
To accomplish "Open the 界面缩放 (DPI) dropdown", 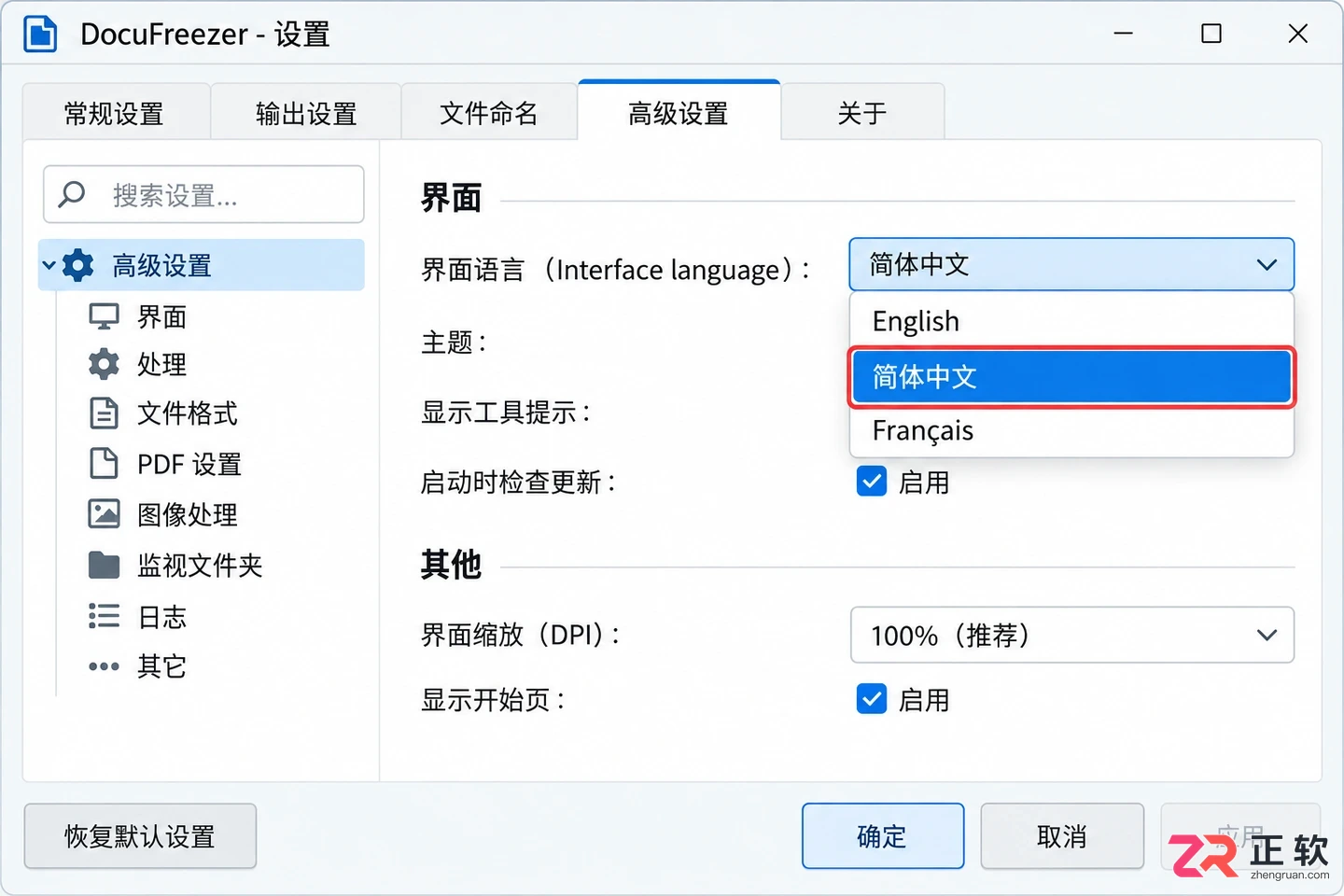I will point(1071,635).
